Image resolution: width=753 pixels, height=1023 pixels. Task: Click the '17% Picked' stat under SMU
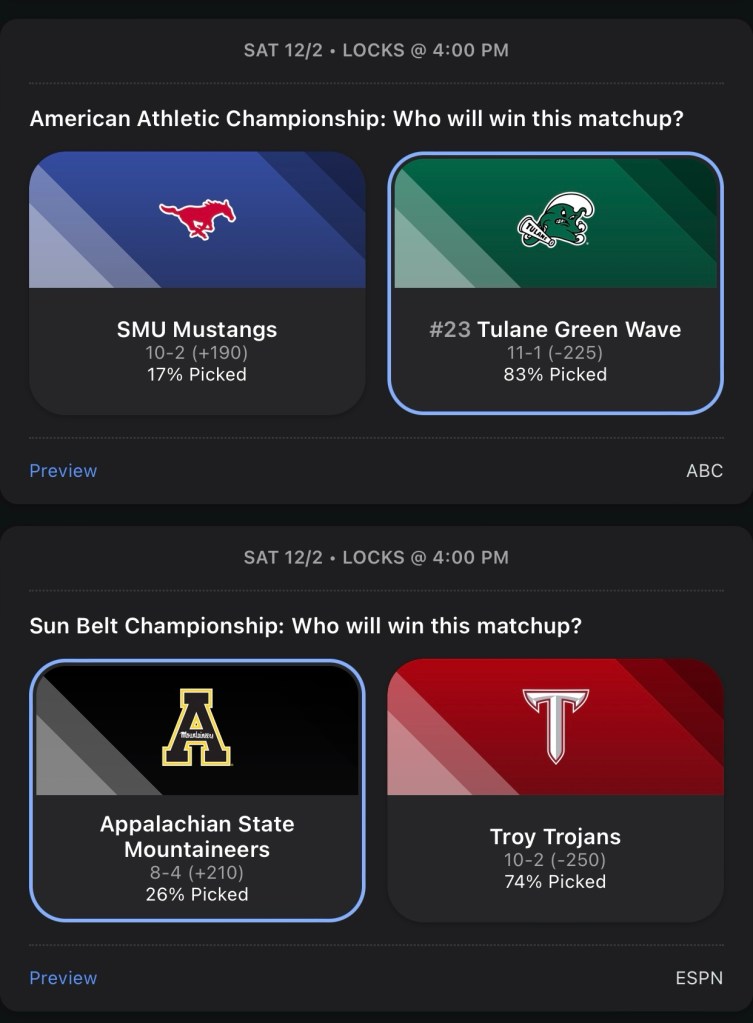197,375
